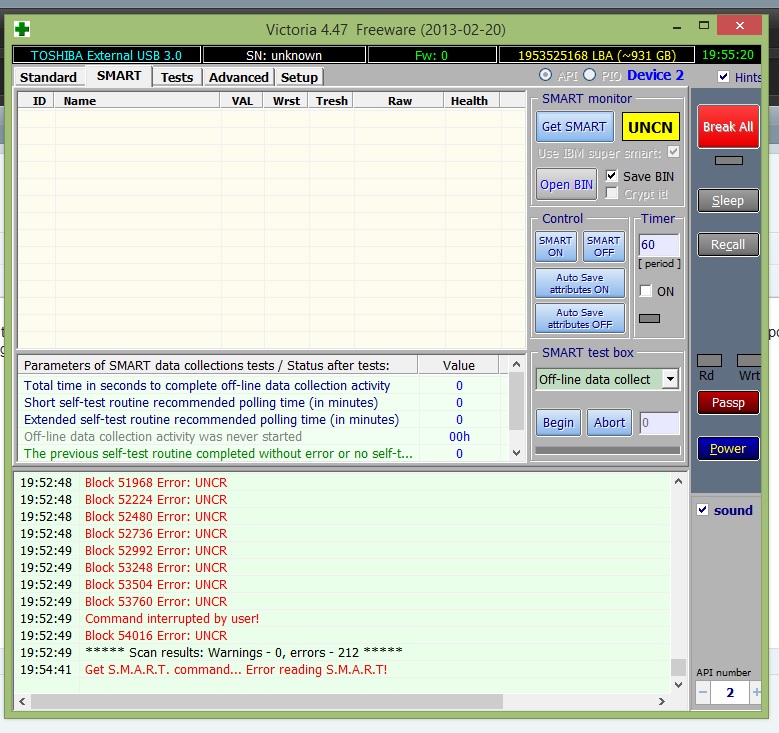This screenshot has width=779, height=733.
Task: Turn SMART ON in Control panel
Action: click(x=555, y=246)
